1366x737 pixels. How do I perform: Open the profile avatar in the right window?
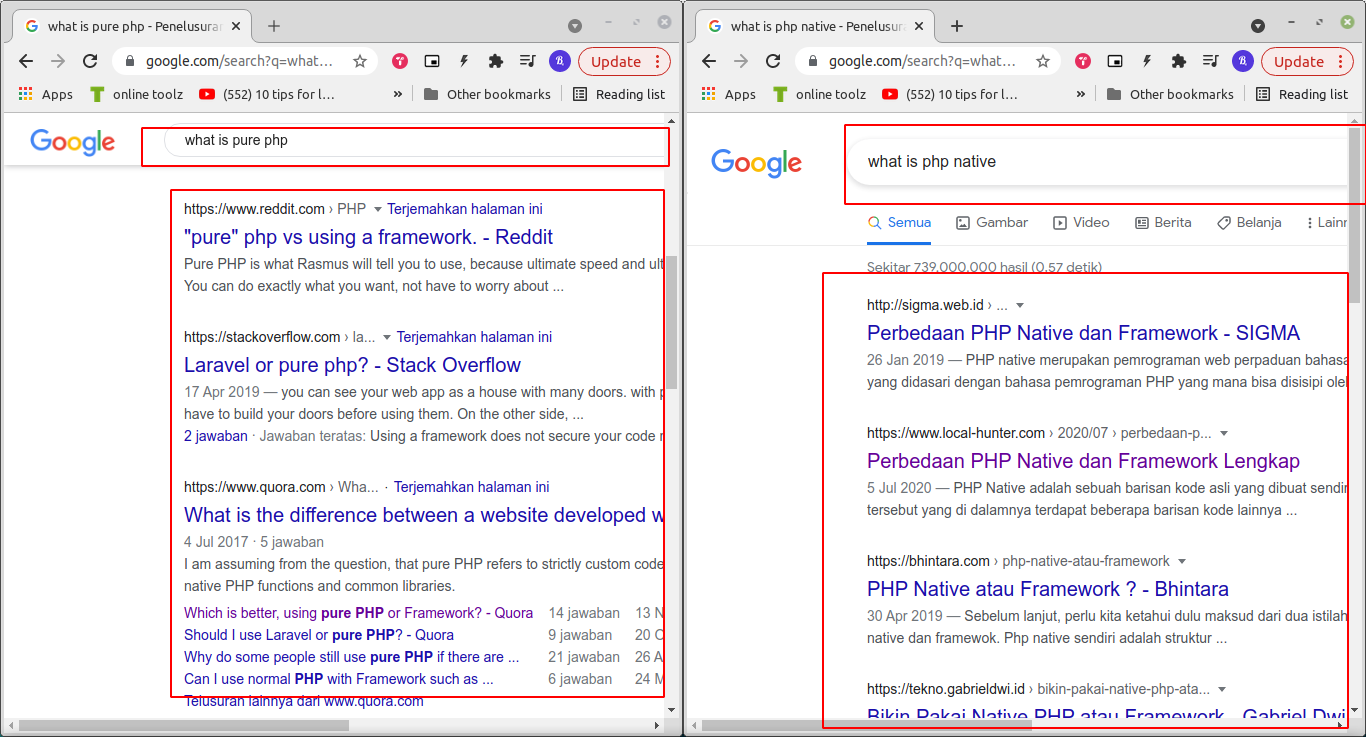(1242, 61)
